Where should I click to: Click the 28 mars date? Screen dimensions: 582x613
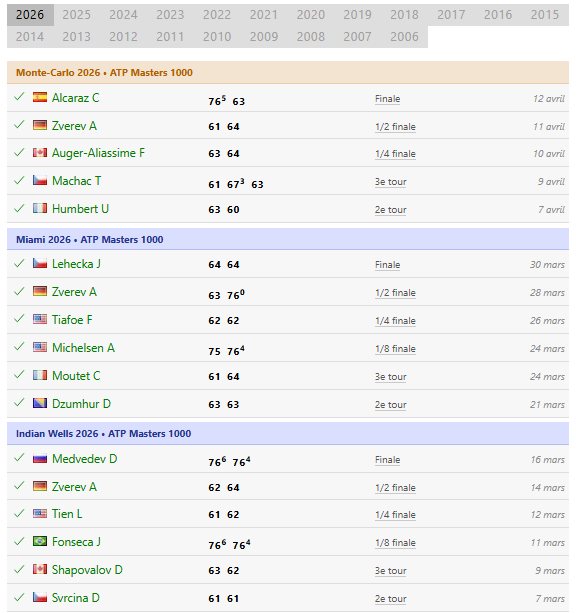point(547,293)
